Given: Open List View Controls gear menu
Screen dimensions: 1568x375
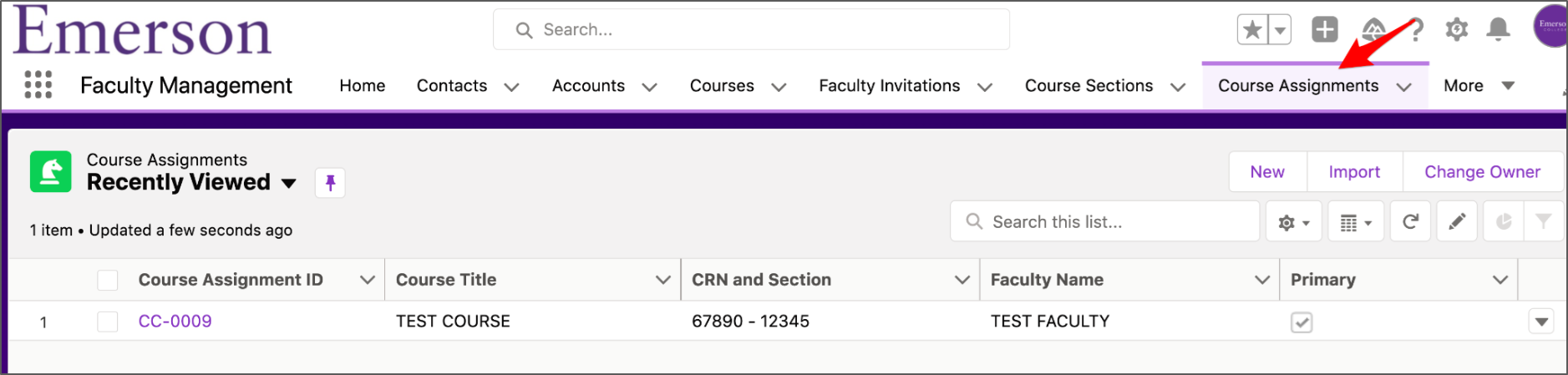Looking at the screenshot, I should click(x=1294, y=221).
